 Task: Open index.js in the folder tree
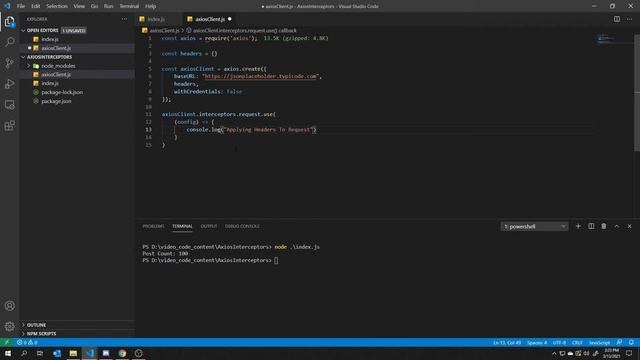click(x=77, y=83)
